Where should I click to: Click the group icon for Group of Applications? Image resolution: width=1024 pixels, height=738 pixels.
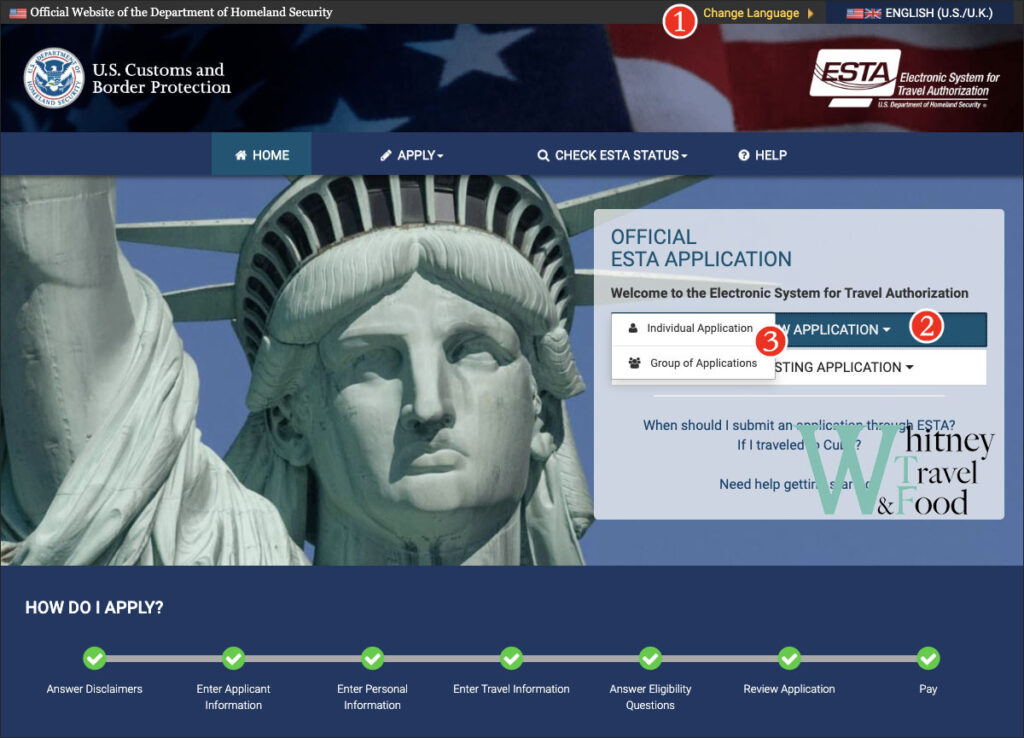[634, 362]
